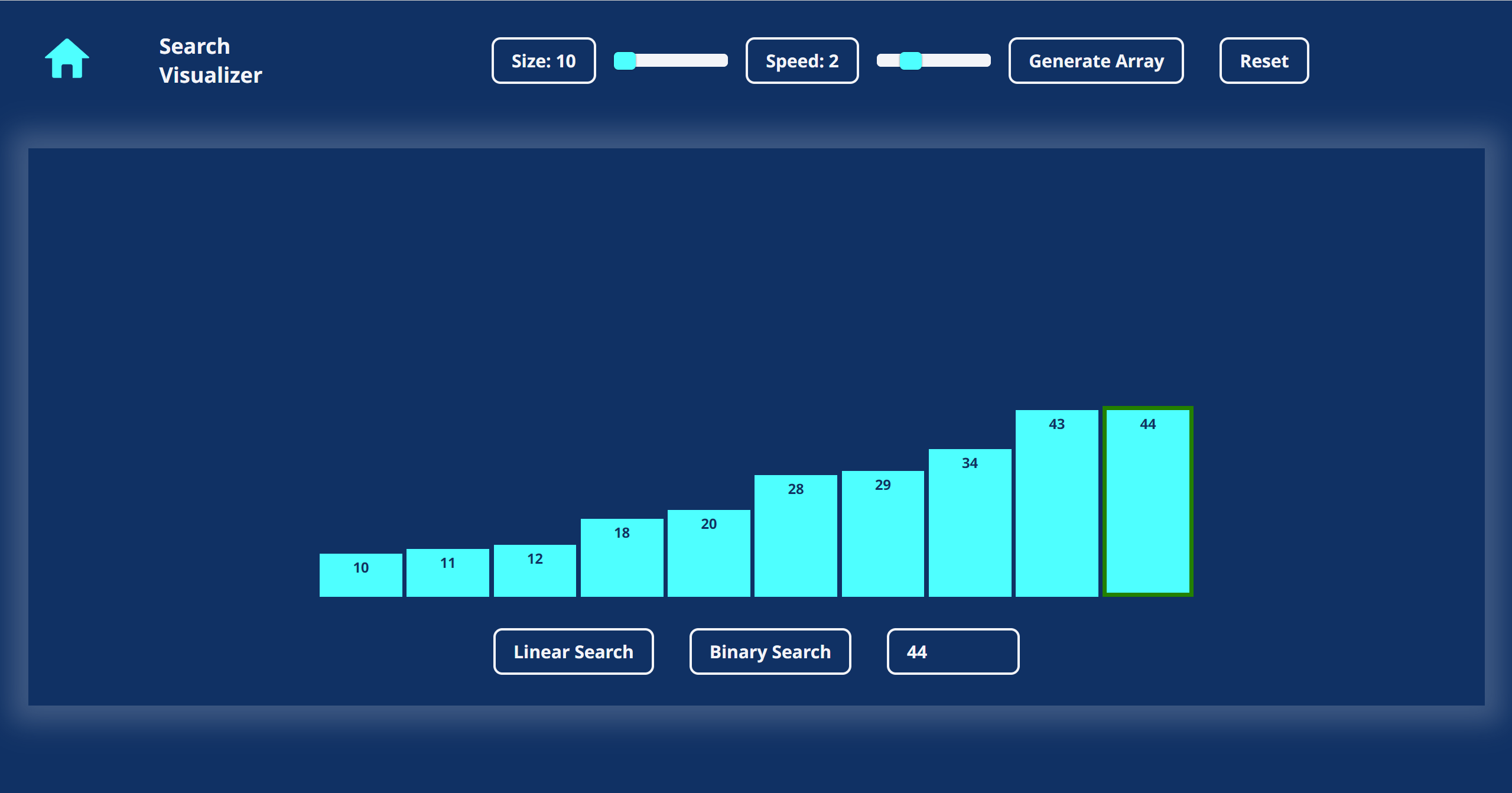Screen dimensions: 1512x793
Task: Select the bar labeled 29
Action: point(883,534)
